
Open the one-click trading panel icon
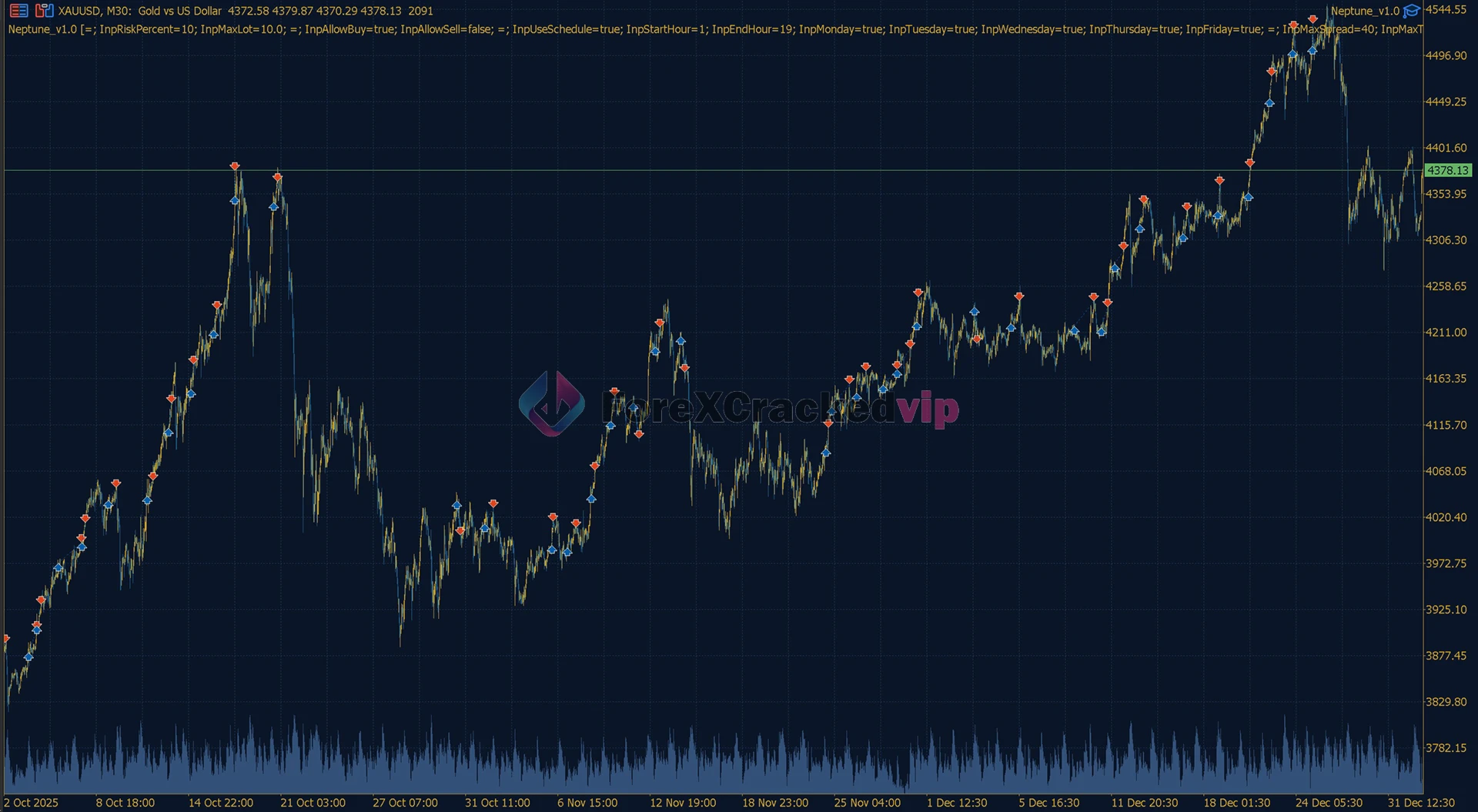45,11
